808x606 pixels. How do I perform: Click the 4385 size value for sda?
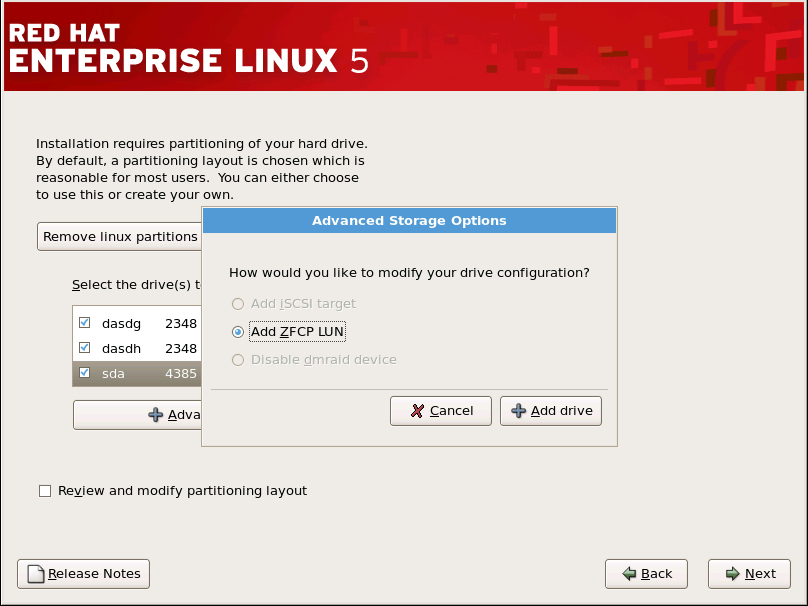click(x=181, y=374)
